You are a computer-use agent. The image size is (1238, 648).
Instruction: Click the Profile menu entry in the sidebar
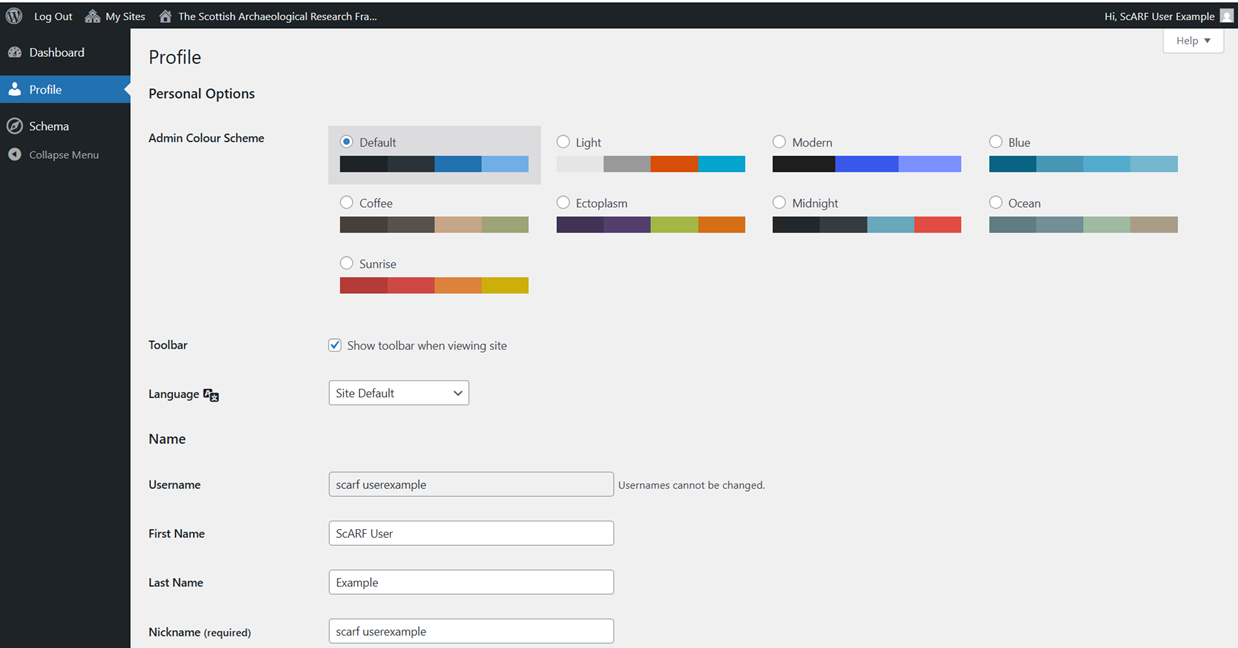click(x=47, y=89)
